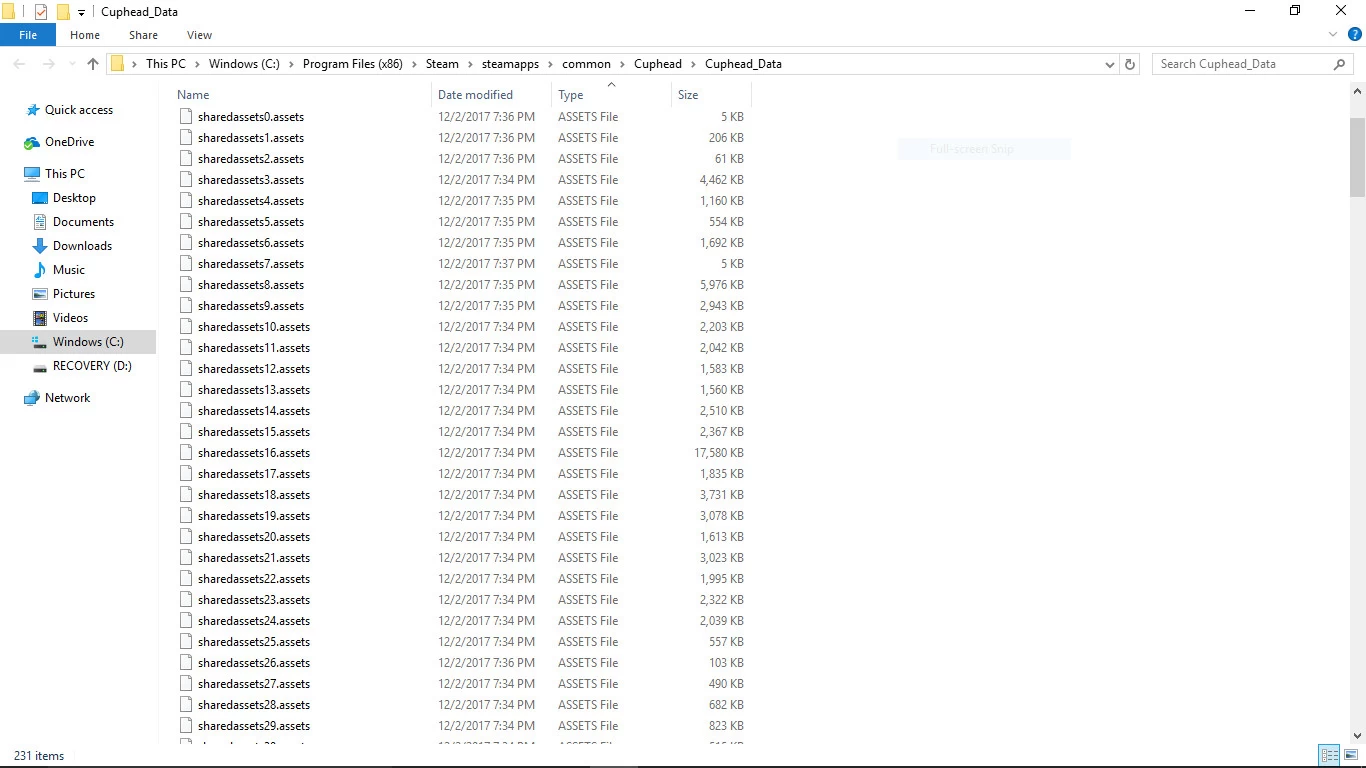This screenshot has height=768, width=1366.
Task: Go back with the Back arrow
Action: [19, 64]
